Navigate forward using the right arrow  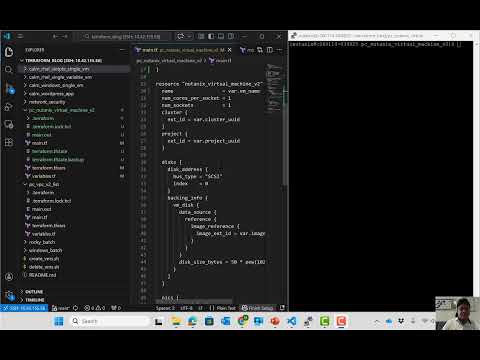[x=65, y=36]
